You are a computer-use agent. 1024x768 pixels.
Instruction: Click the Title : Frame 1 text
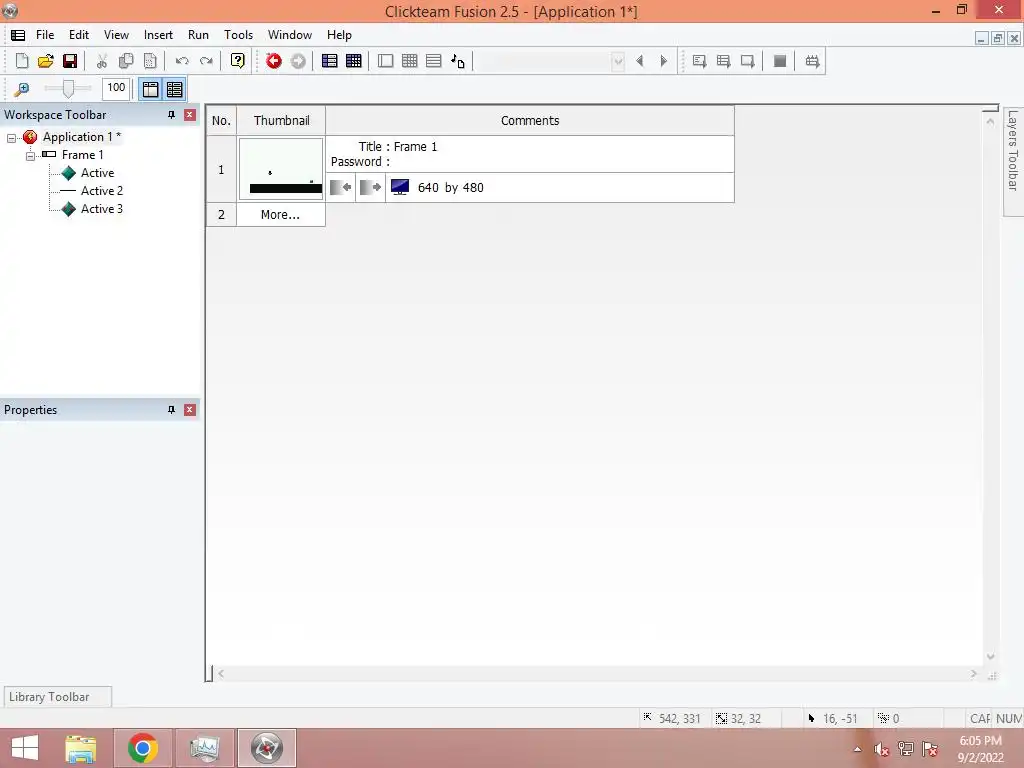tap(398, 147)
